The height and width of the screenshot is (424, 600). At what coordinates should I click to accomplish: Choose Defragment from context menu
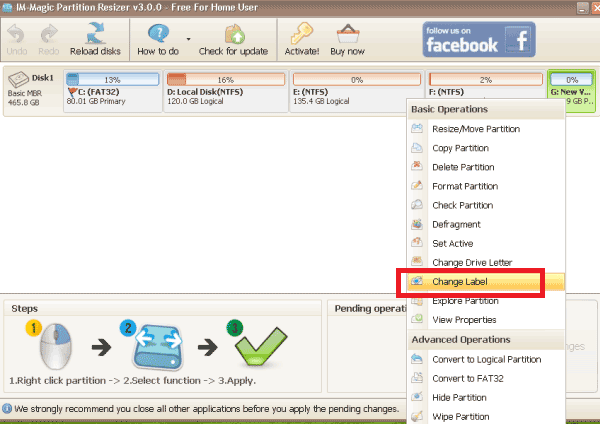pos(486,225)
